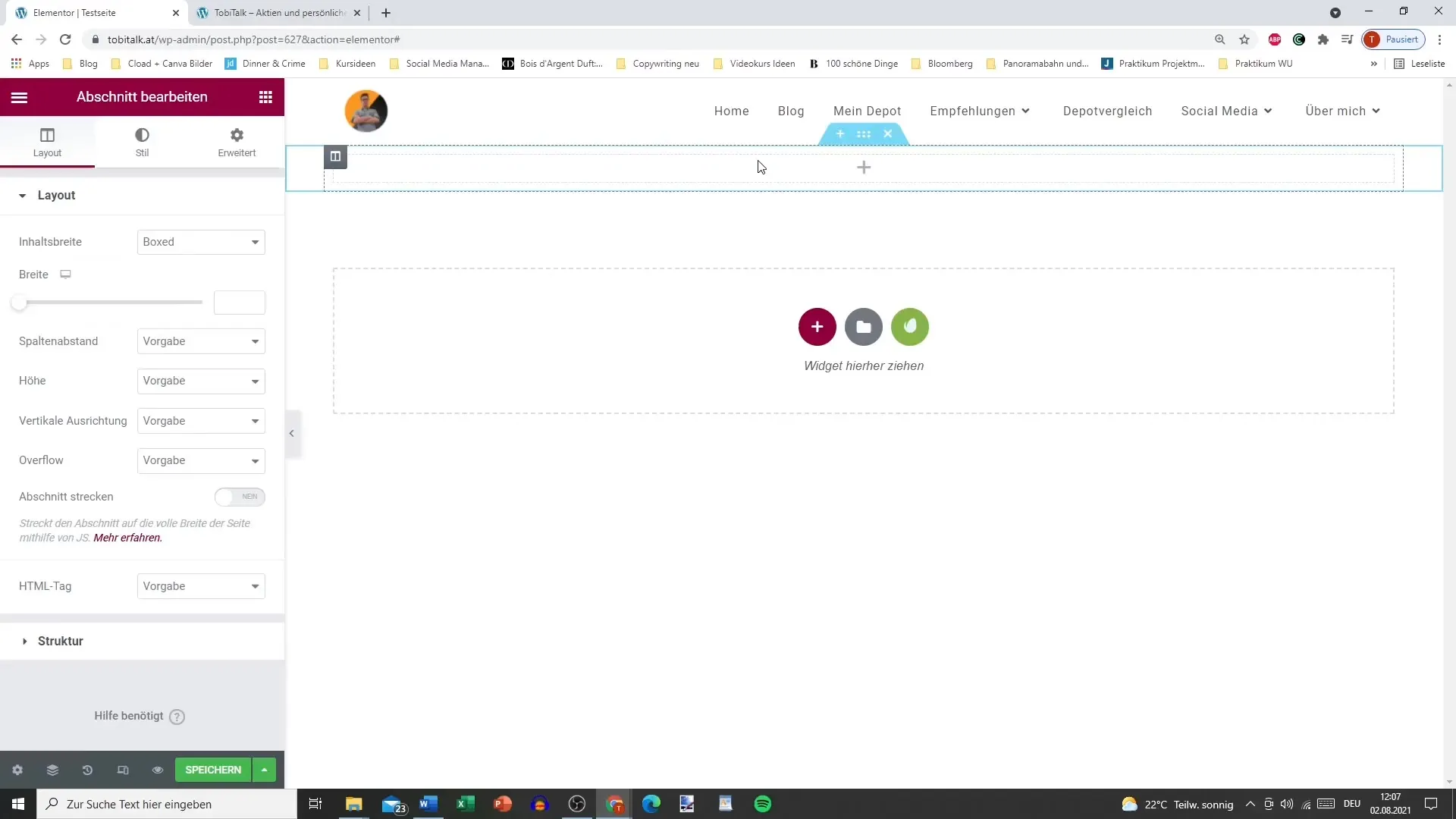Viewport: 1456px width, 819px height.
Task: Open the Overflow dropdown
Action: coord(201,460)
